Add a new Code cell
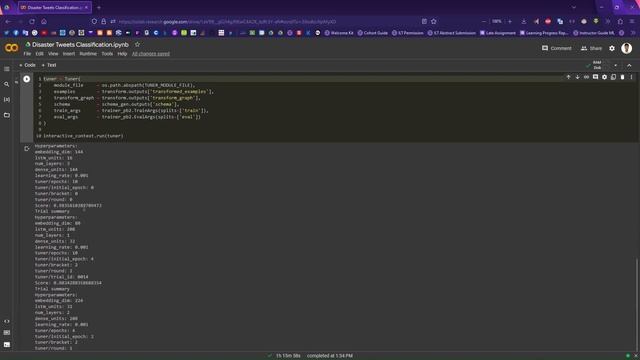Screen dimensions: 640x360 (x=27, y=65)
